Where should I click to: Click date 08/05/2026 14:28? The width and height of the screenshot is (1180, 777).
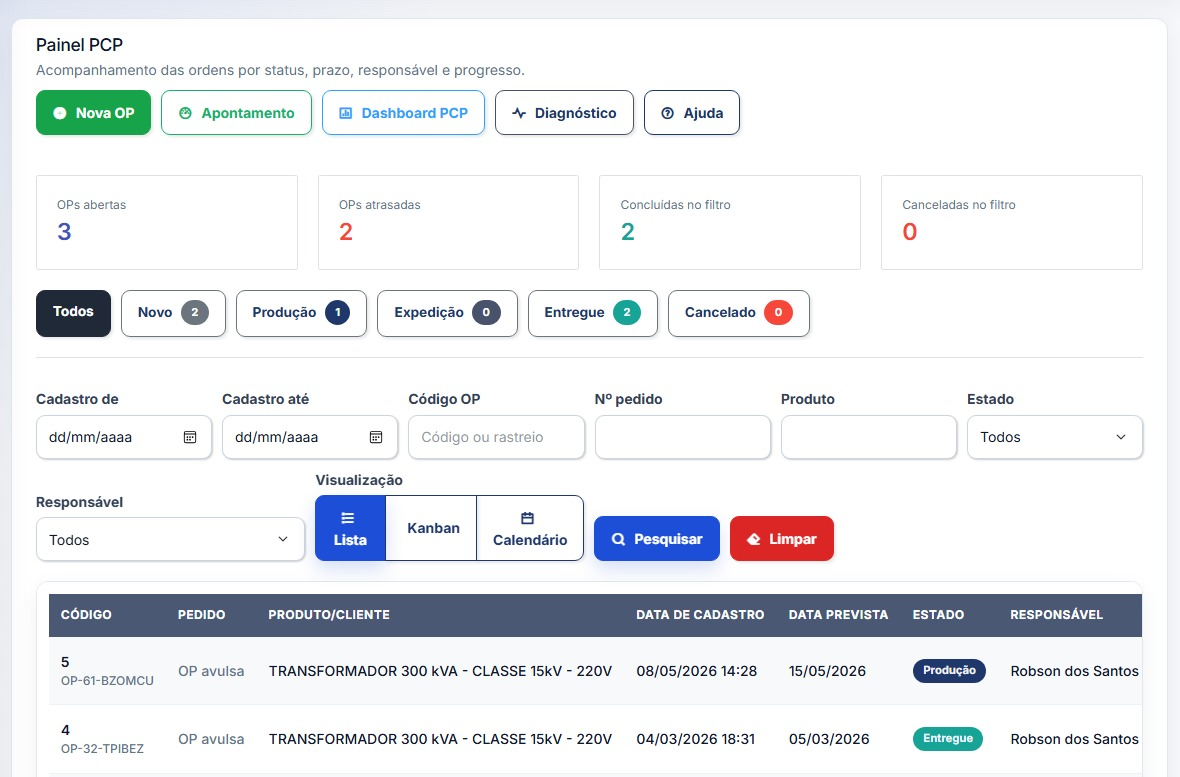[696, 671]
